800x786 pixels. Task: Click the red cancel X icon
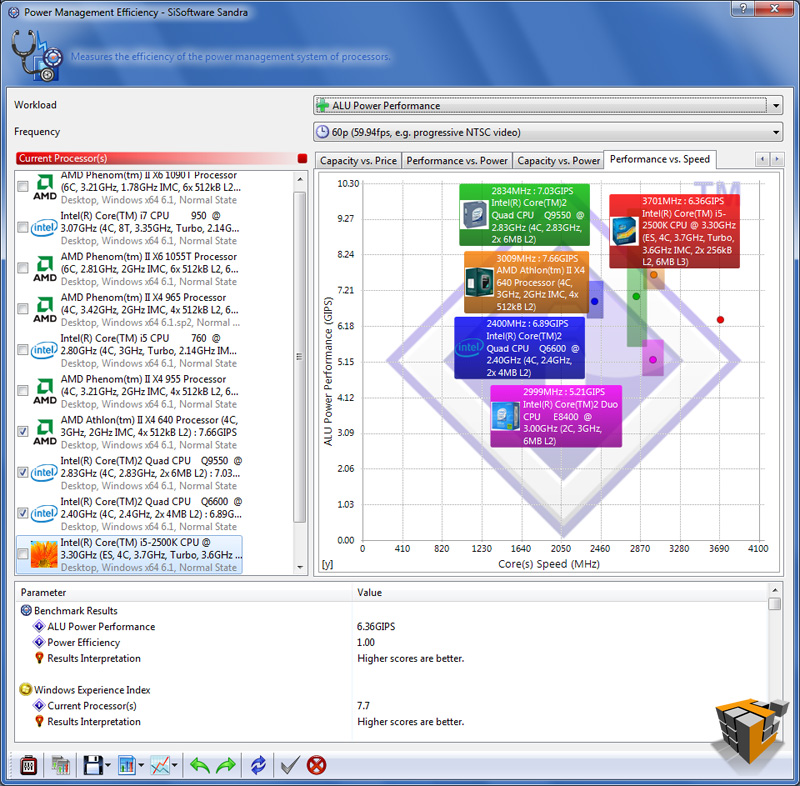coord(316,765)
